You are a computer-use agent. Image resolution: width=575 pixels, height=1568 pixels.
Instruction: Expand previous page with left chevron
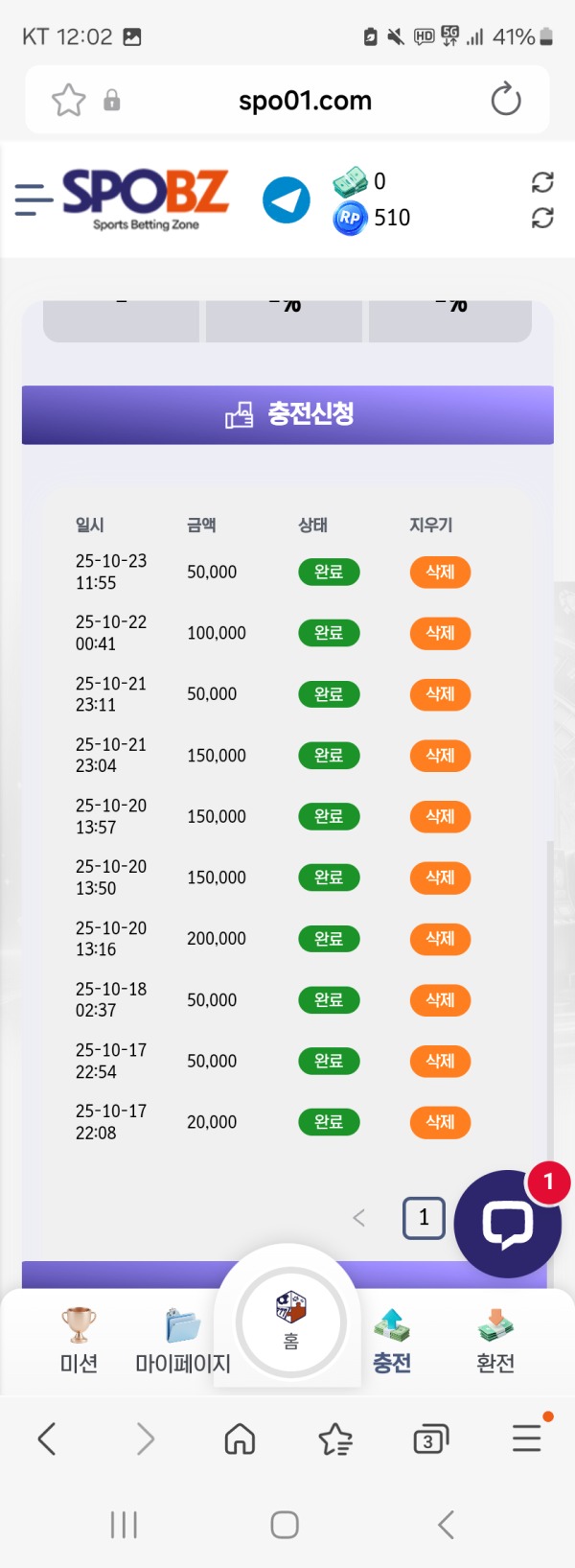point(359,1218)
